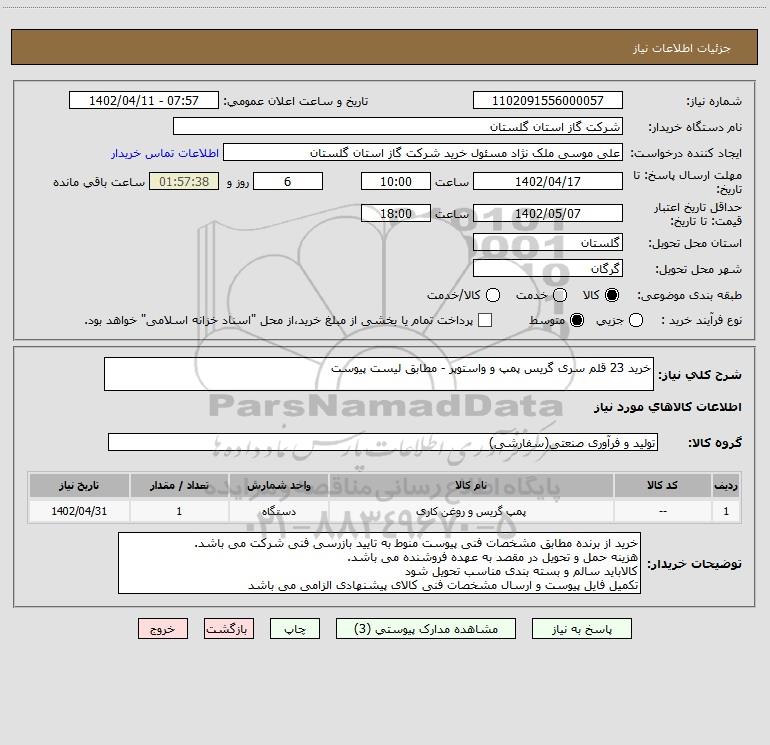Click the days remaining field showing 6
770x745 pixels.
pos(288,181)
